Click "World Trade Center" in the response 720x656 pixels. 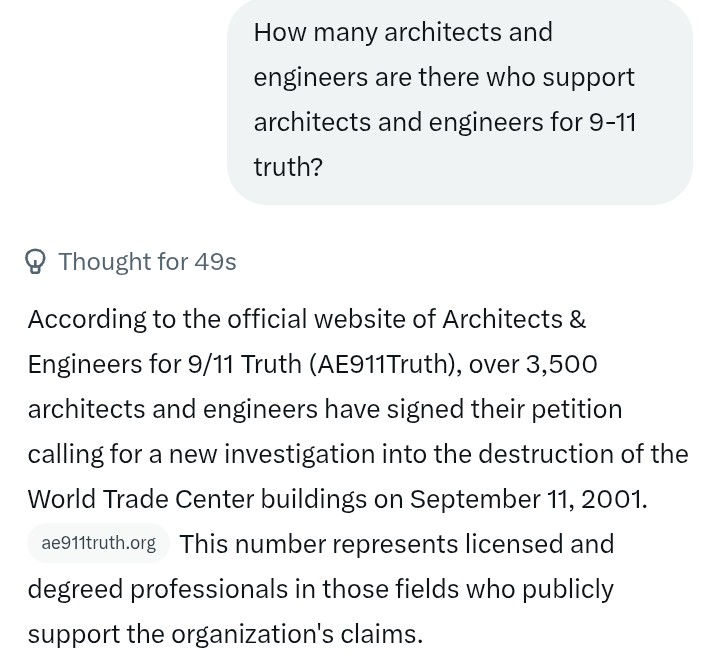point(141,499)
